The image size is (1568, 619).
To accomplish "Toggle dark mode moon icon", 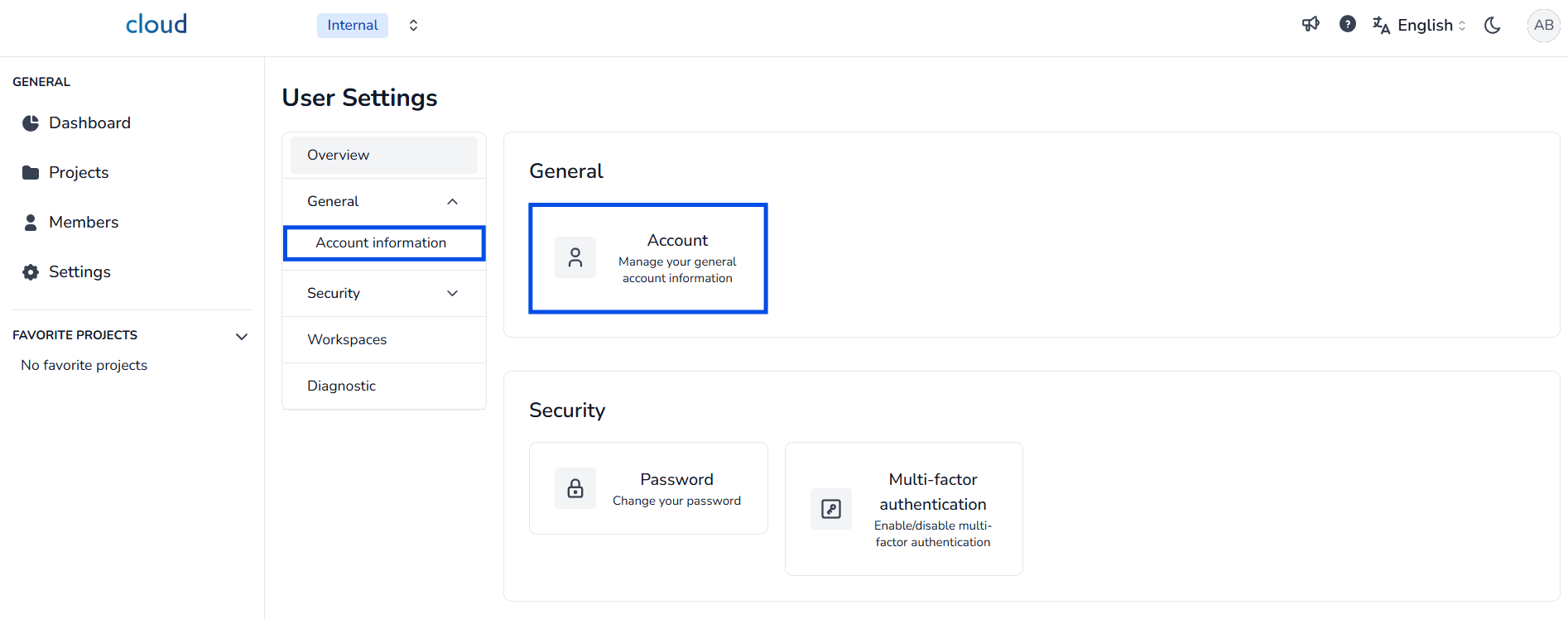I will pos(1493,25).
